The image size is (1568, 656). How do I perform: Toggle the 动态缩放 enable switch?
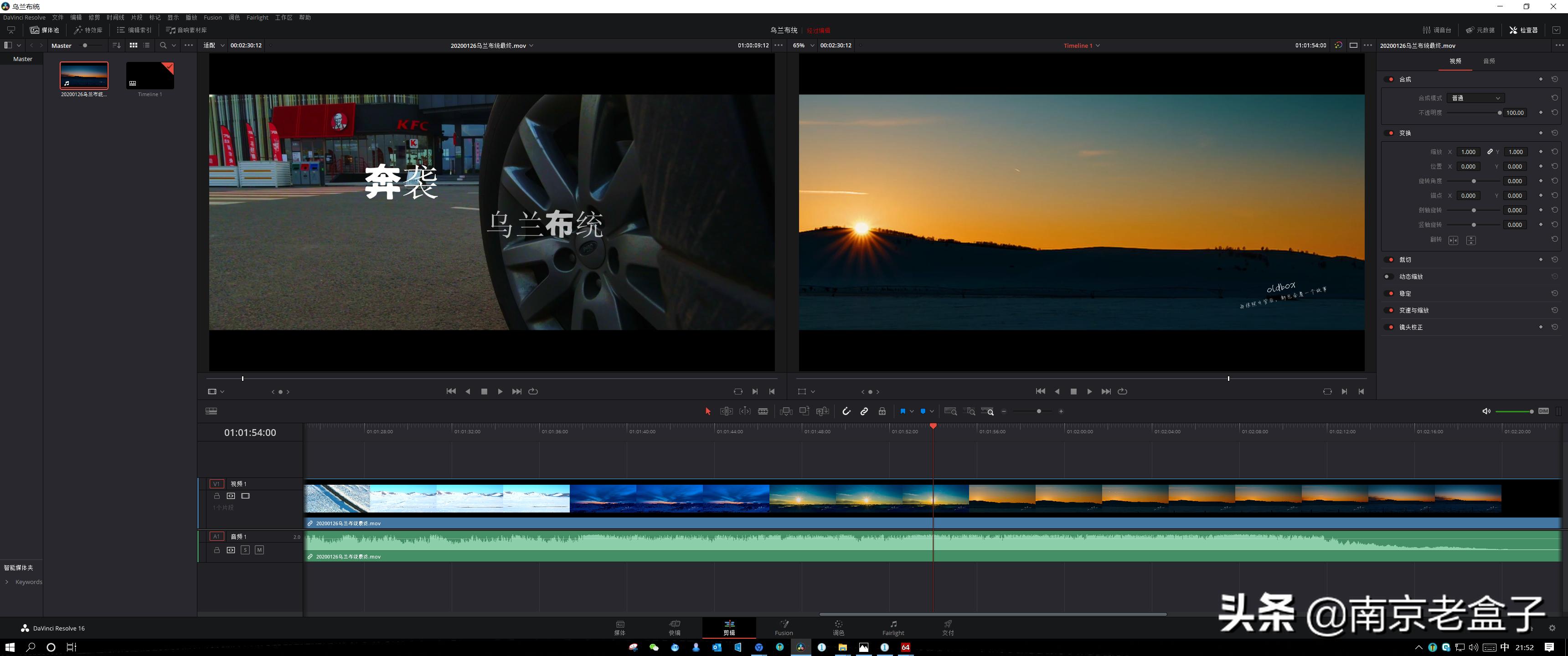pos(1389,277)
